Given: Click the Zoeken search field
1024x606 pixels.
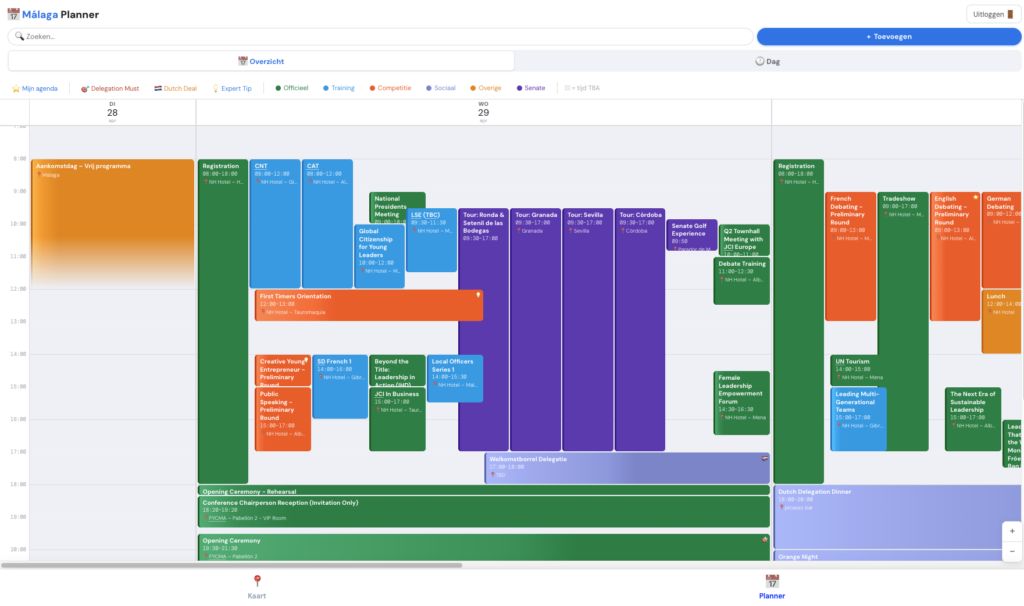Looking at the screenshot, I should point(380,36).
